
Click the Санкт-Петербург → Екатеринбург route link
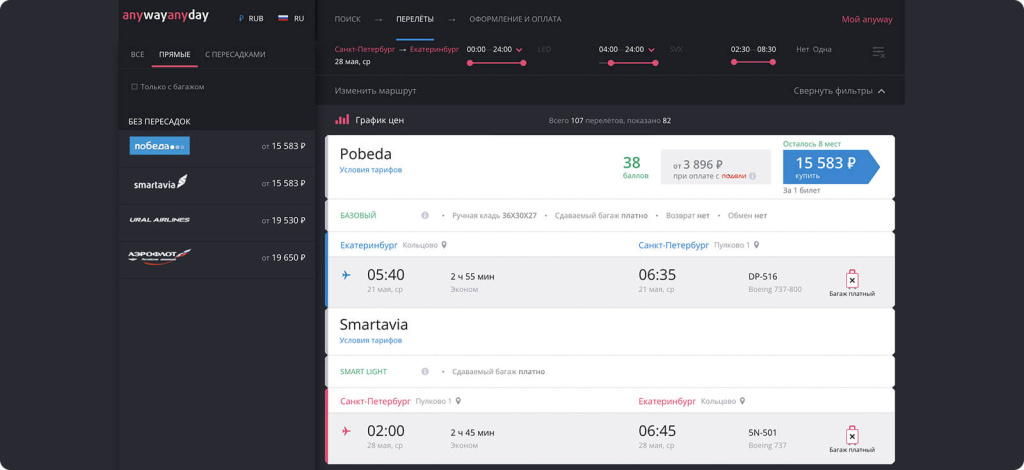397,50
